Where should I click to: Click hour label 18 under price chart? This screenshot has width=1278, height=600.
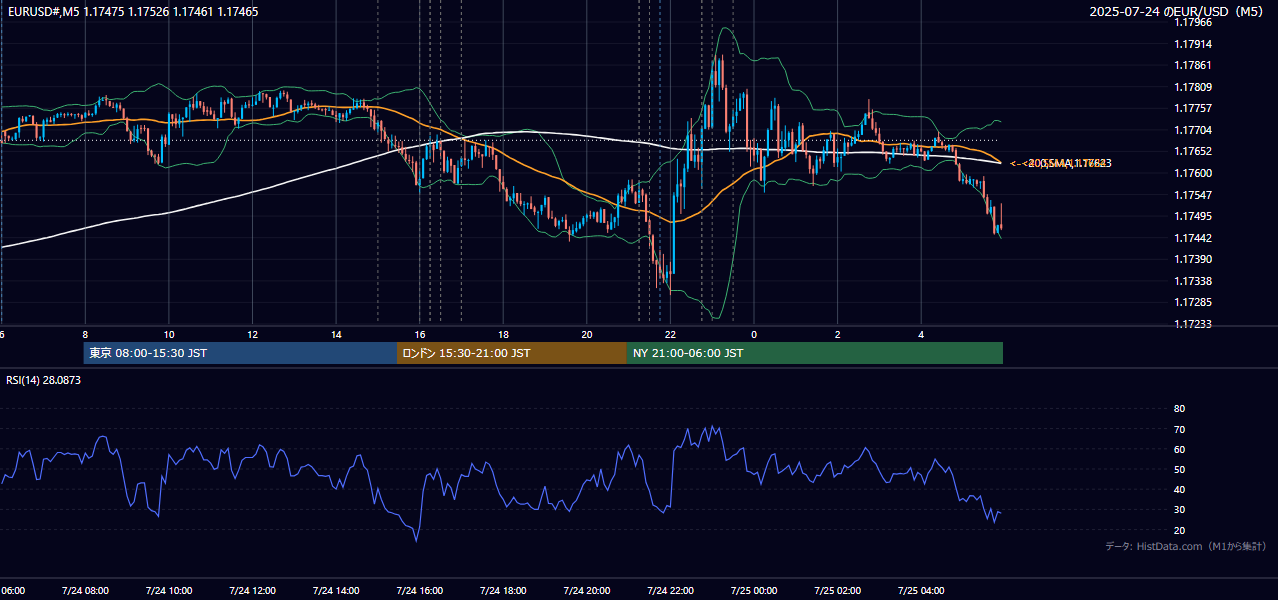click(504, 334)
